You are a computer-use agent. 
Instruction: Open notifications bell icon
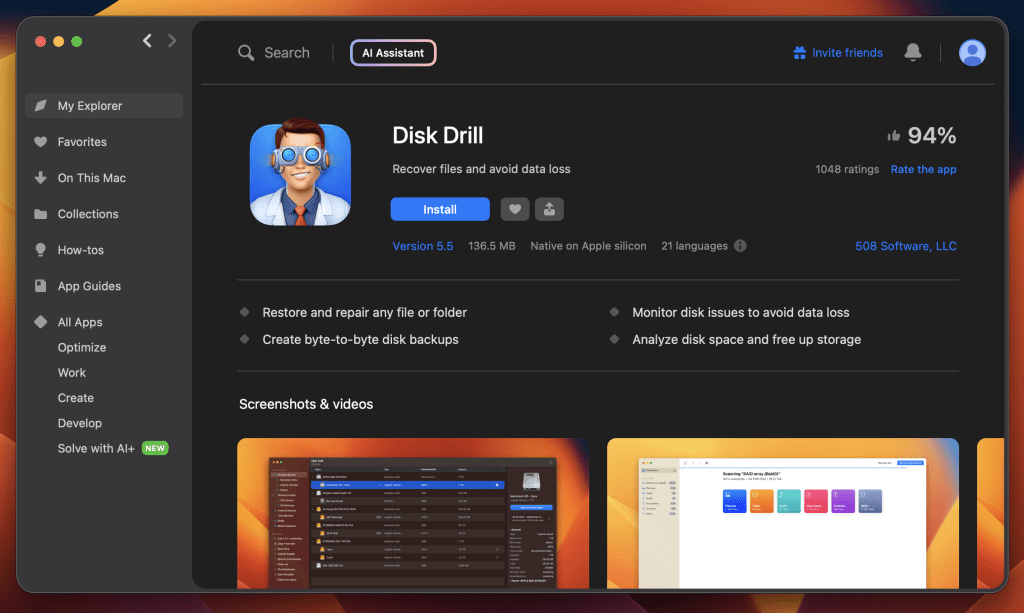tap(913, 52)
